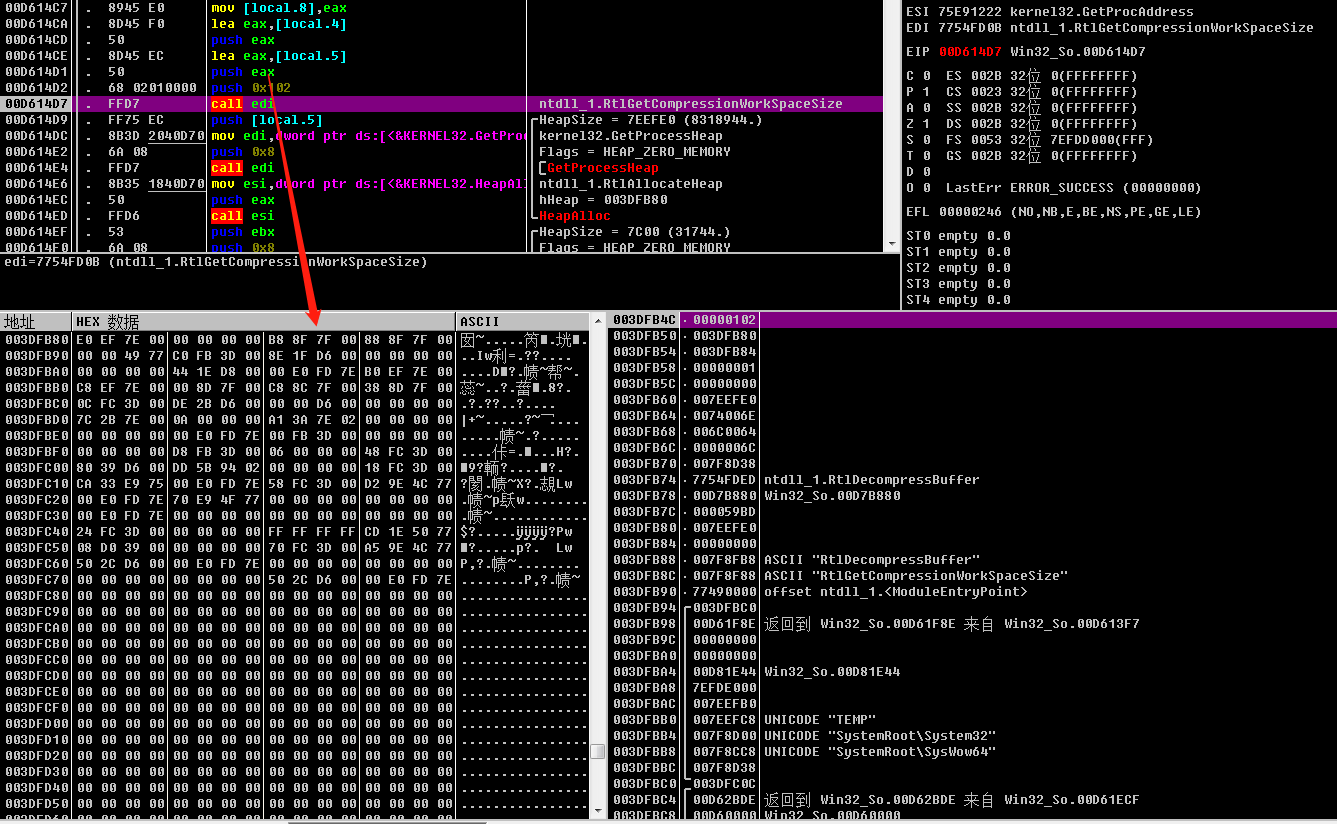
Task: Select stack entry Win32_So.00D7B880
Action: (x=831, y=496)
